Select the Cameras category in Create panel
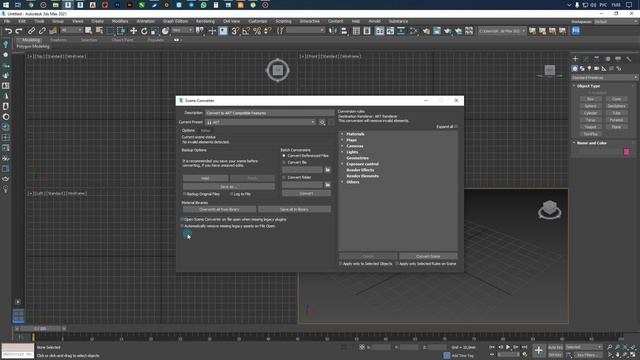 (x=597, y=69)
